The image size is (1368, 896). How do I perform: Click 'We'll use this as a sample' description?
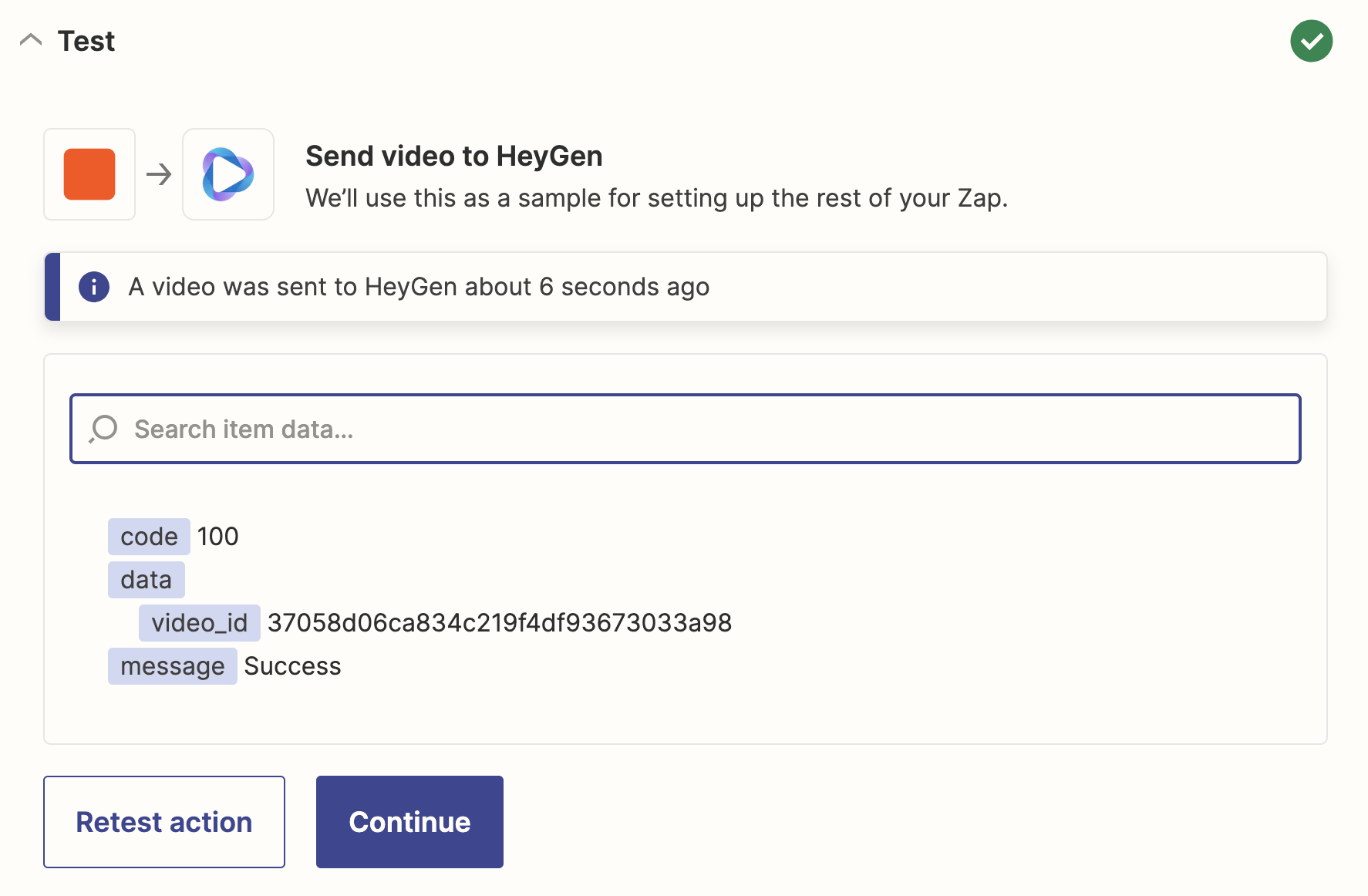point(657,198)
